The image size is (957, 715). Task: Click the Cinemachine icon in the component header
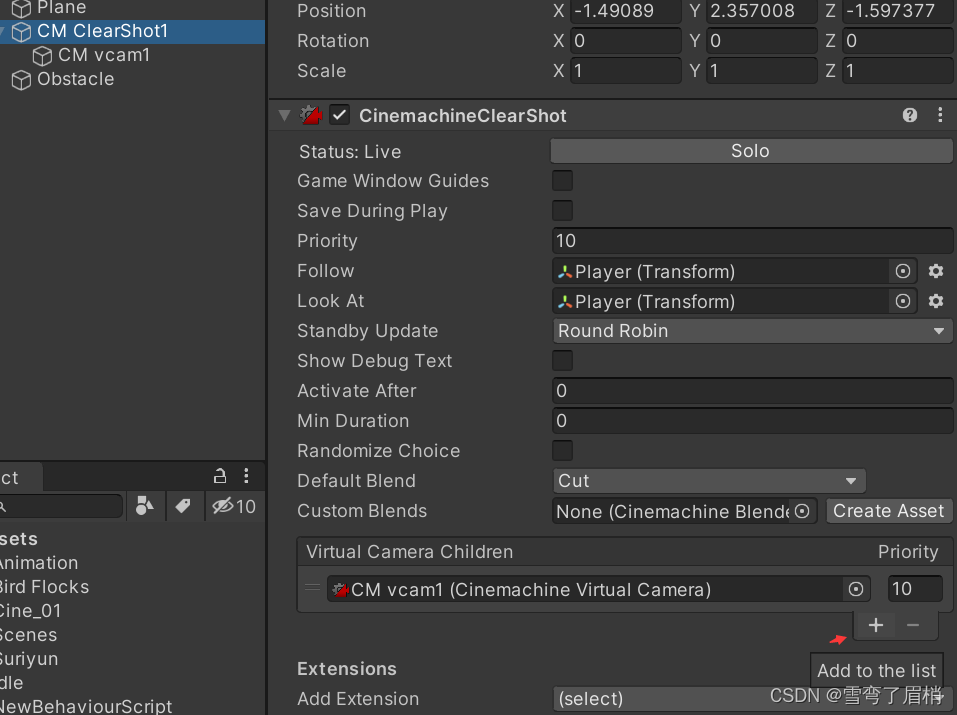coord(311,115)
